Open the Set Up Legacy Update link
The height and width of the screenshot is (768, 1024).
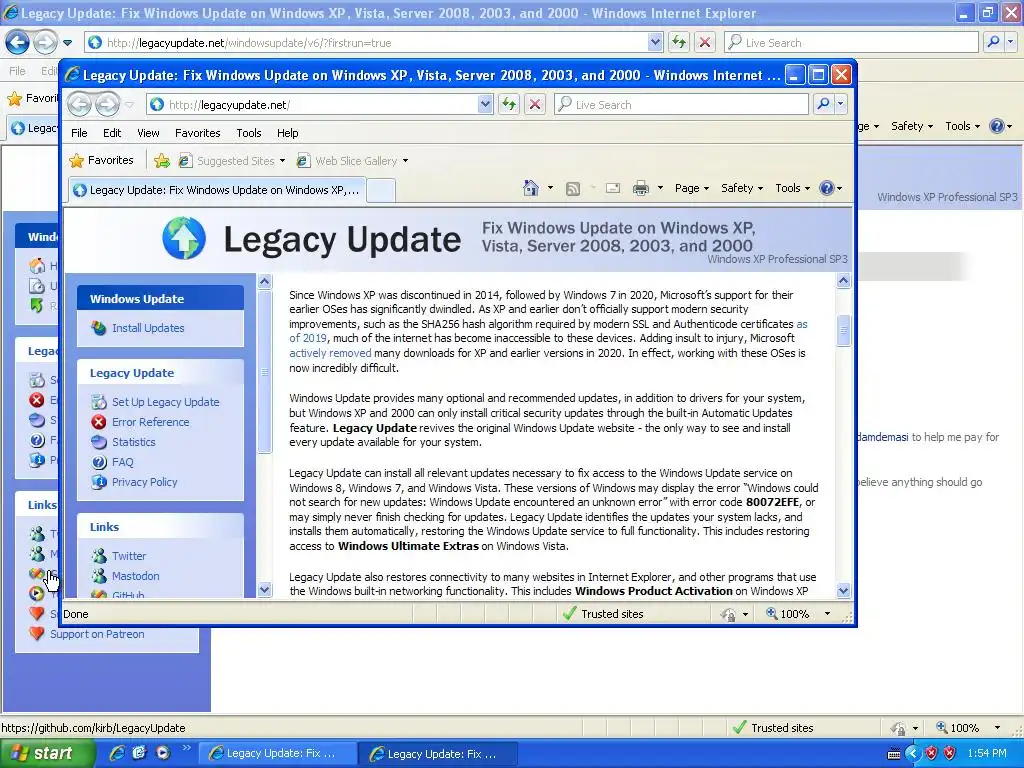(165, 402)
